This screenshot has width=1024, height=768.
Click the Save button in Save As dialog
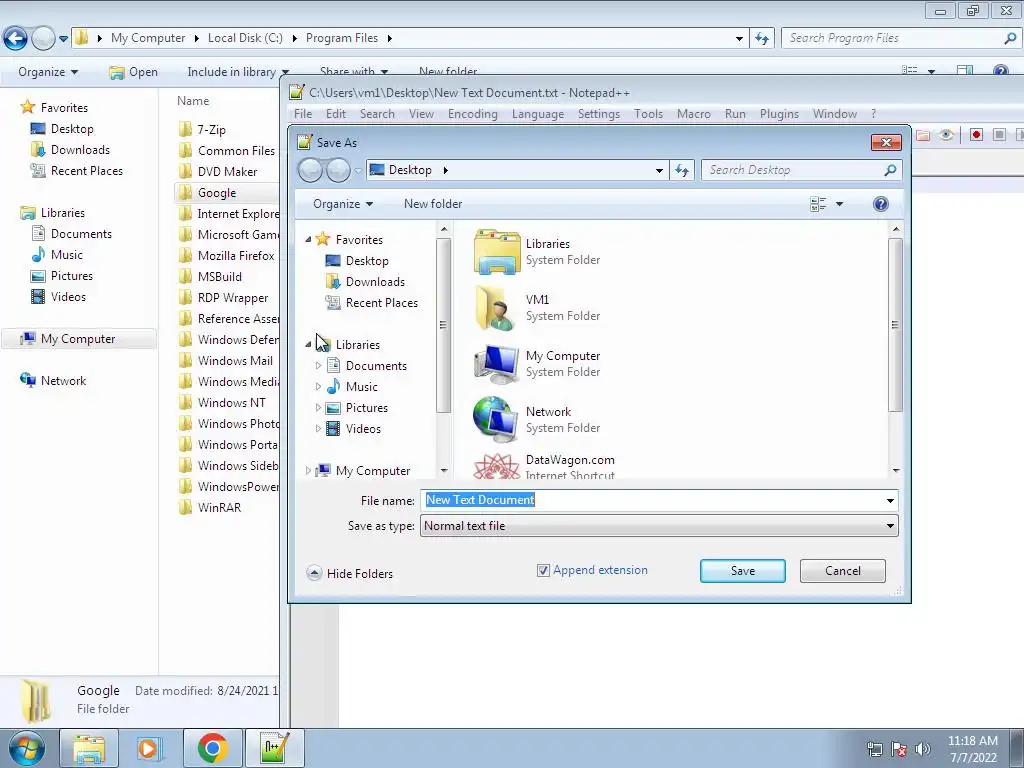(743, 571)
